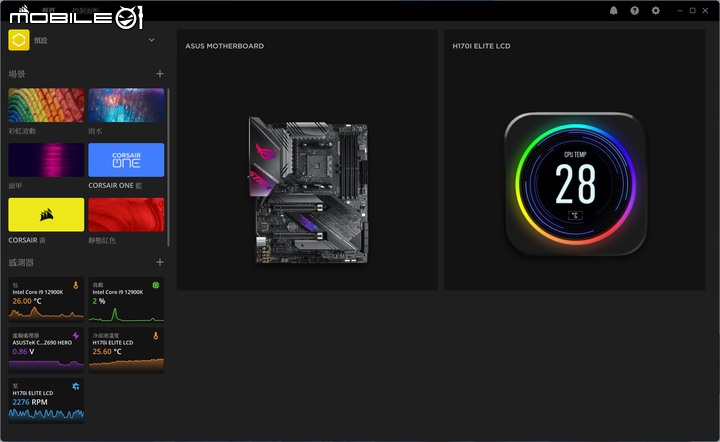Image resolution: width=720 pixels, height=442 pixels.
Task: Select the '0.86 V' voltage value
Action: click(23, 352)
